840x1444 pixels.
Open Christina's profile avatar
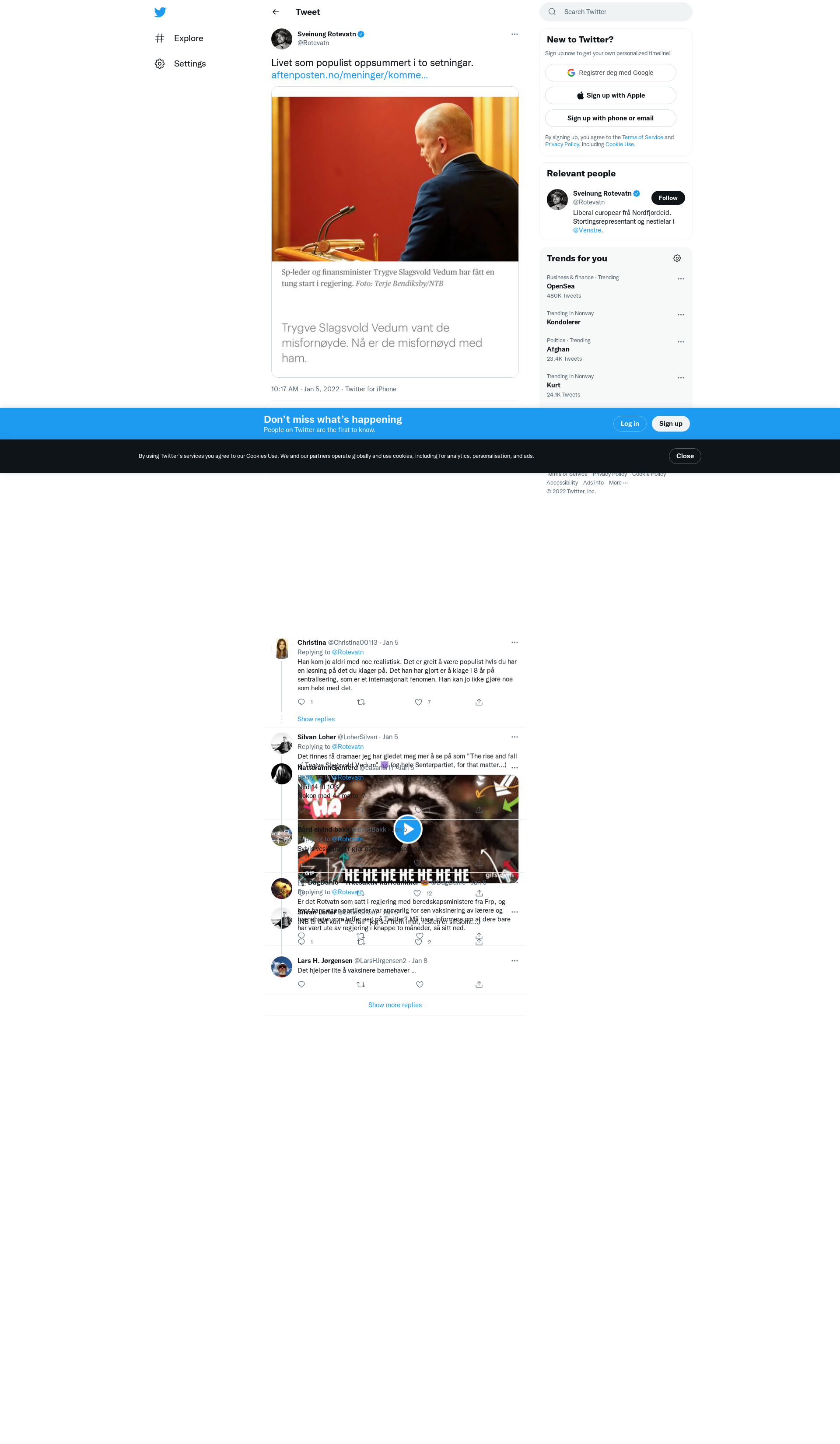282,649
